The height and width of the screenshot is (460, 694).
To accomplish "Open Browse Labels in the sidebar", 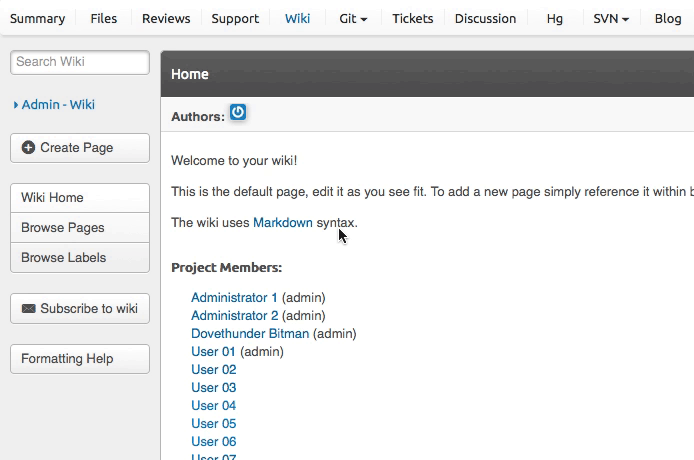I will (64, 258).
